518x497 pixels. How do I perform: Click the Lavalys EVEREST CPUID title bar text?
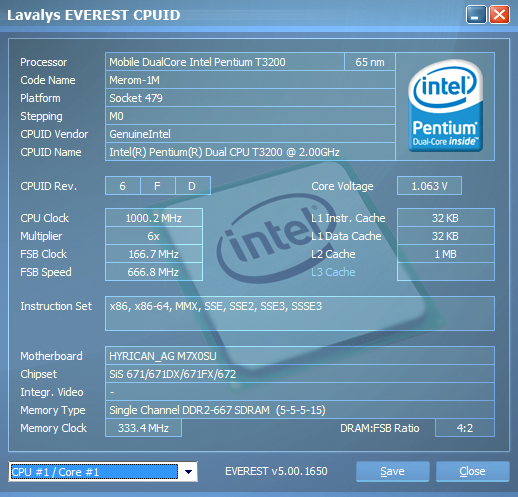click(x=94, y=15)
